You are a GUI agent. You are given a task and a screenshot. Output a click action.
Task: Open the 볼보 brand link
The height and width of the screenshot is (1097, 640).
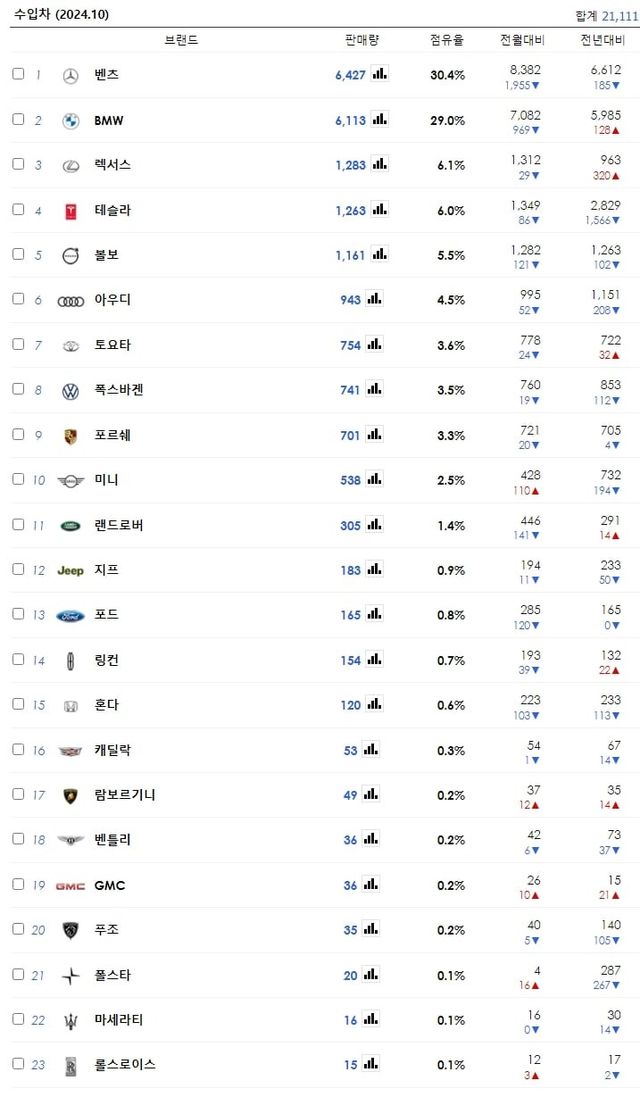click(x=106, y=255)
